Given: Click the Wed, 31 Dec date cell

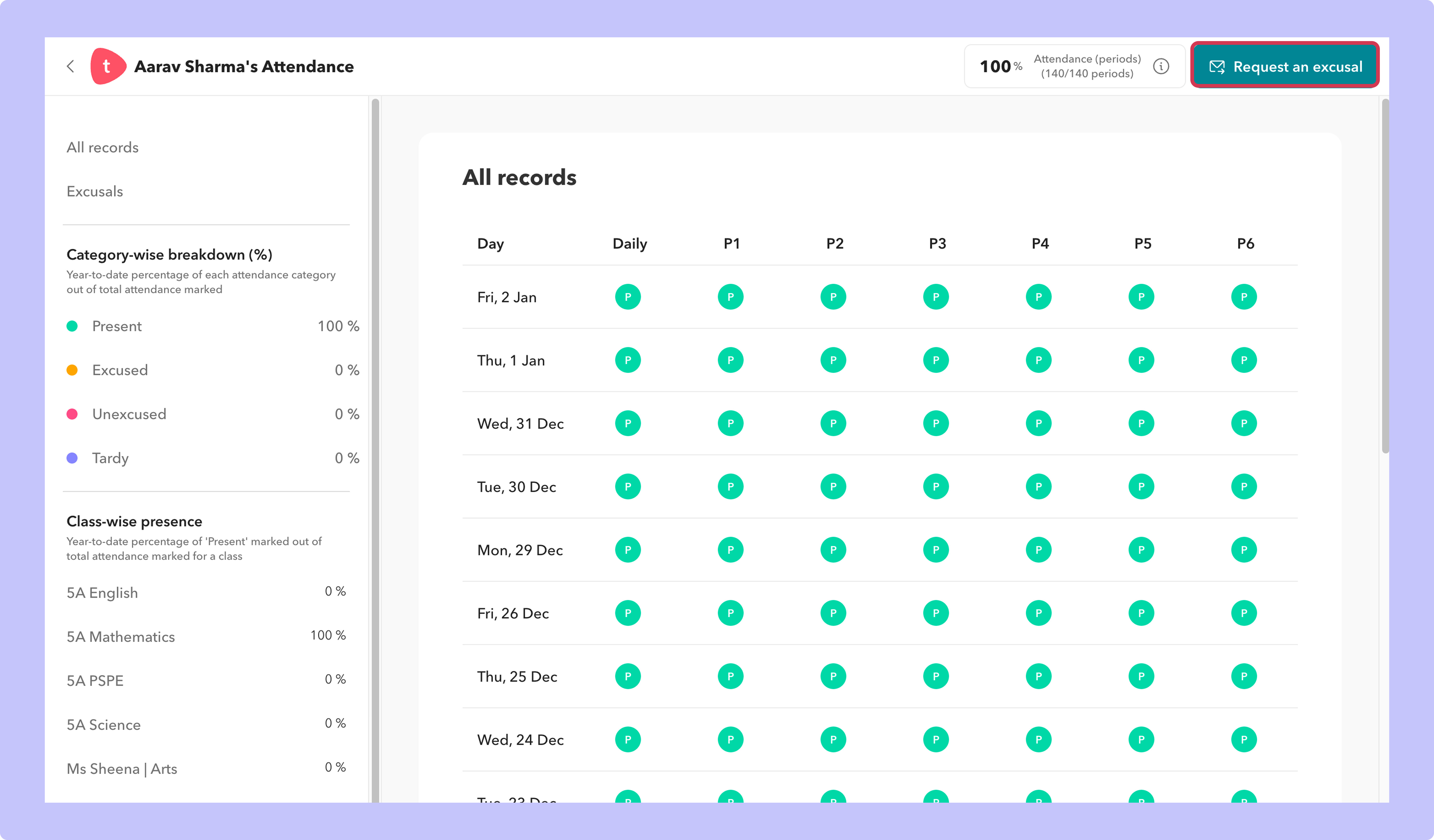Looking at the screenshot, I should pos(521,424).
